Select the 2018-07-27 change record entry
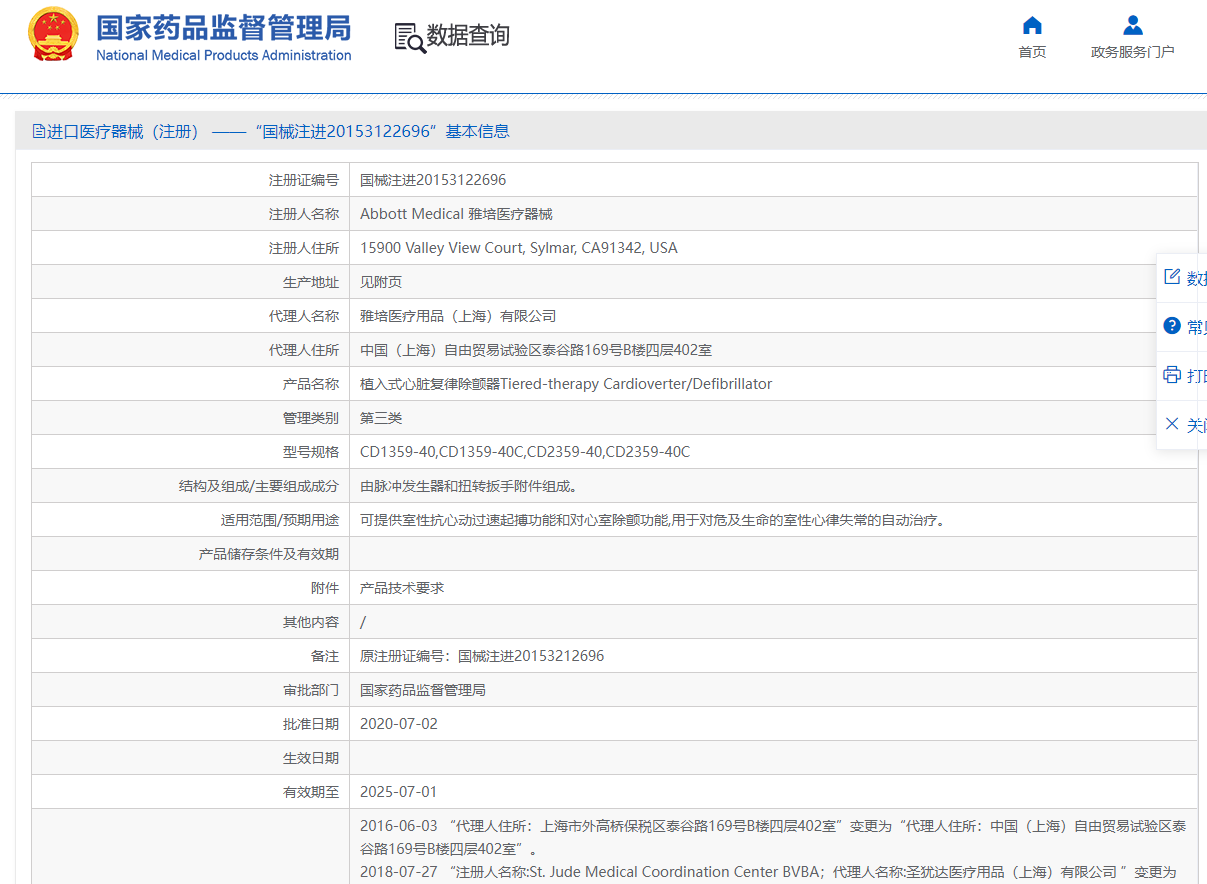The height and width of the screenshot is (884, 1207). (x=768, y=872)
